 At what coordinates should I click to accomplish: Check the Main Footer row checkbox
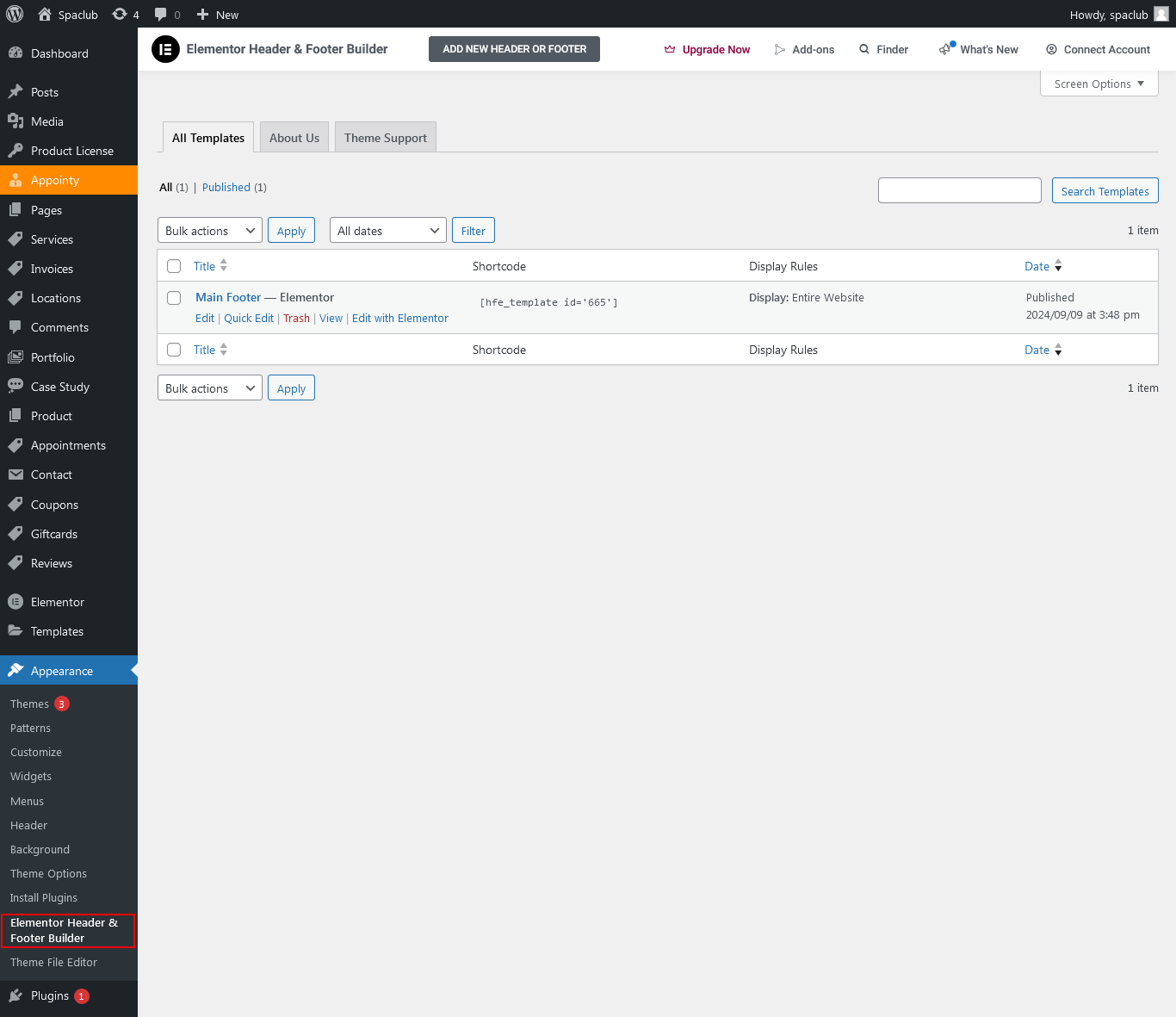(174, 298)
